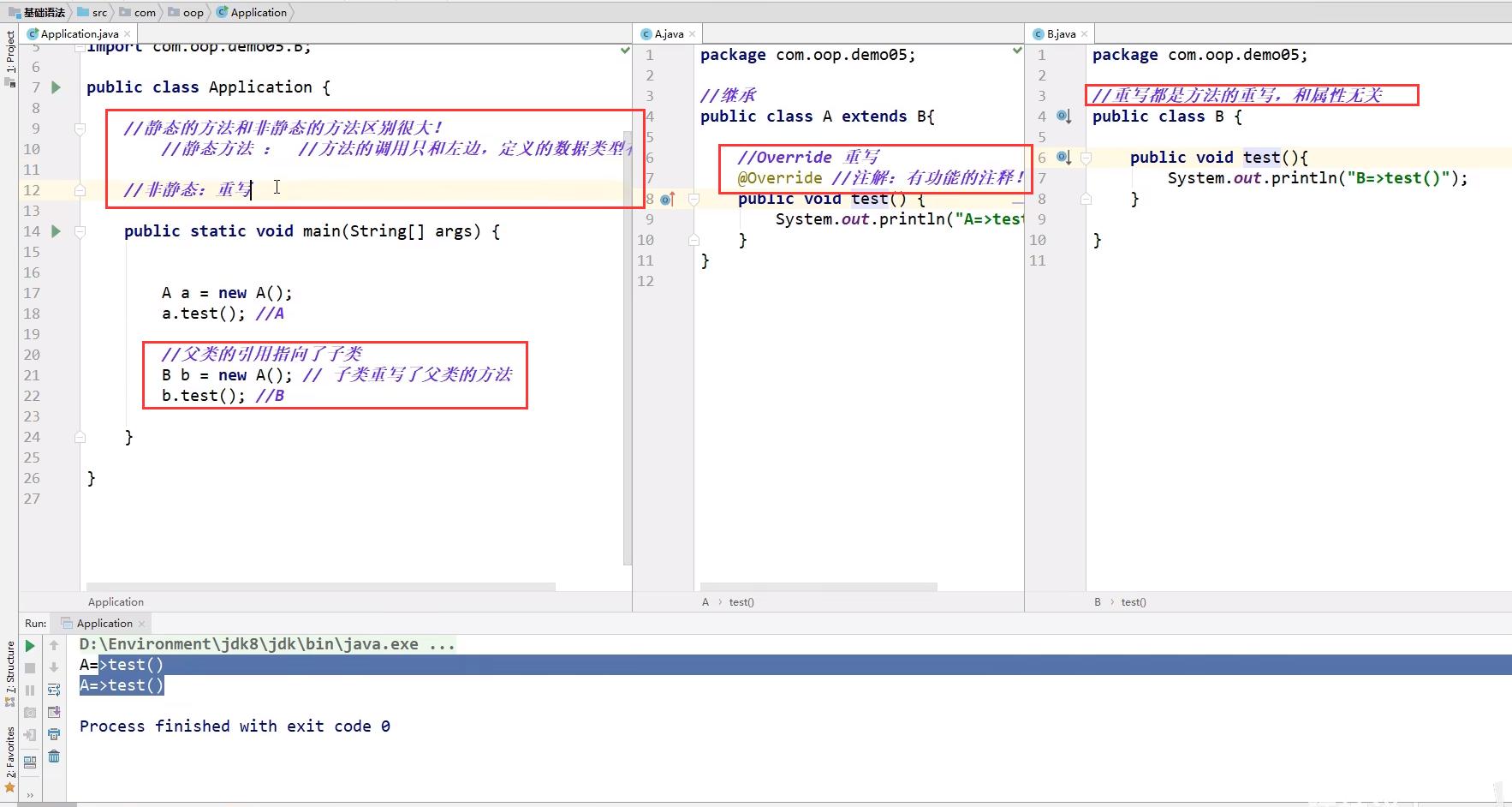
Task: Click the overrides gutter icon on A.java line 8
Action: 668,199
